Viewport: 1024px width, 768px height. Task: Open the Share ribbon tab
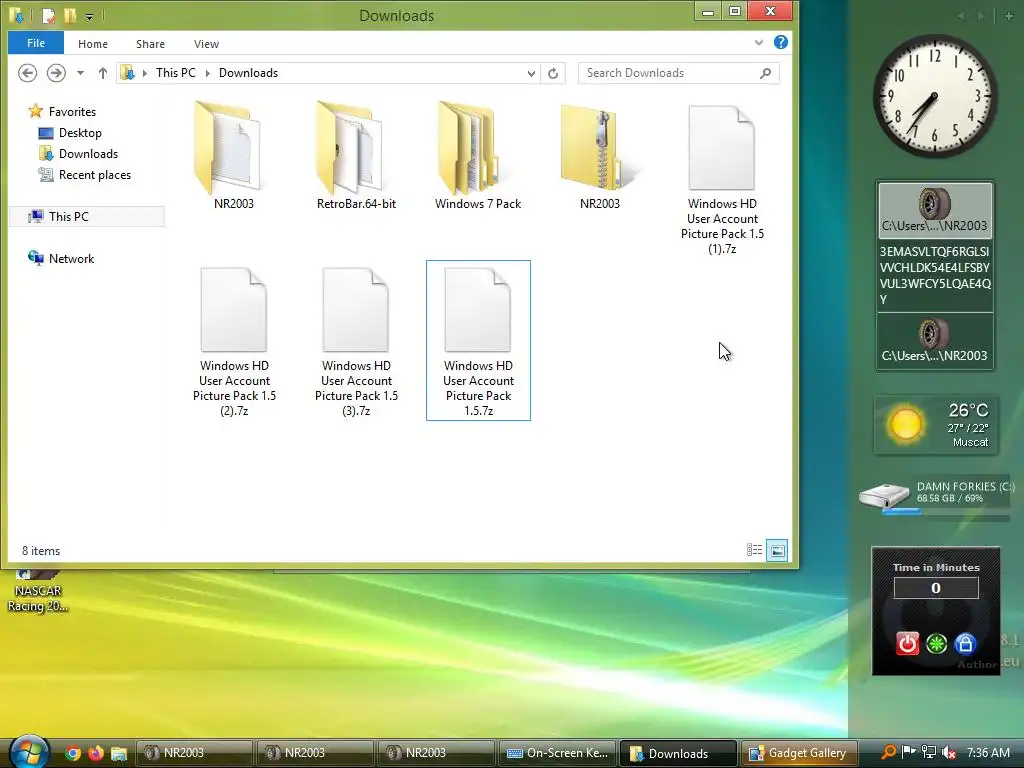(x=150, y=44)
